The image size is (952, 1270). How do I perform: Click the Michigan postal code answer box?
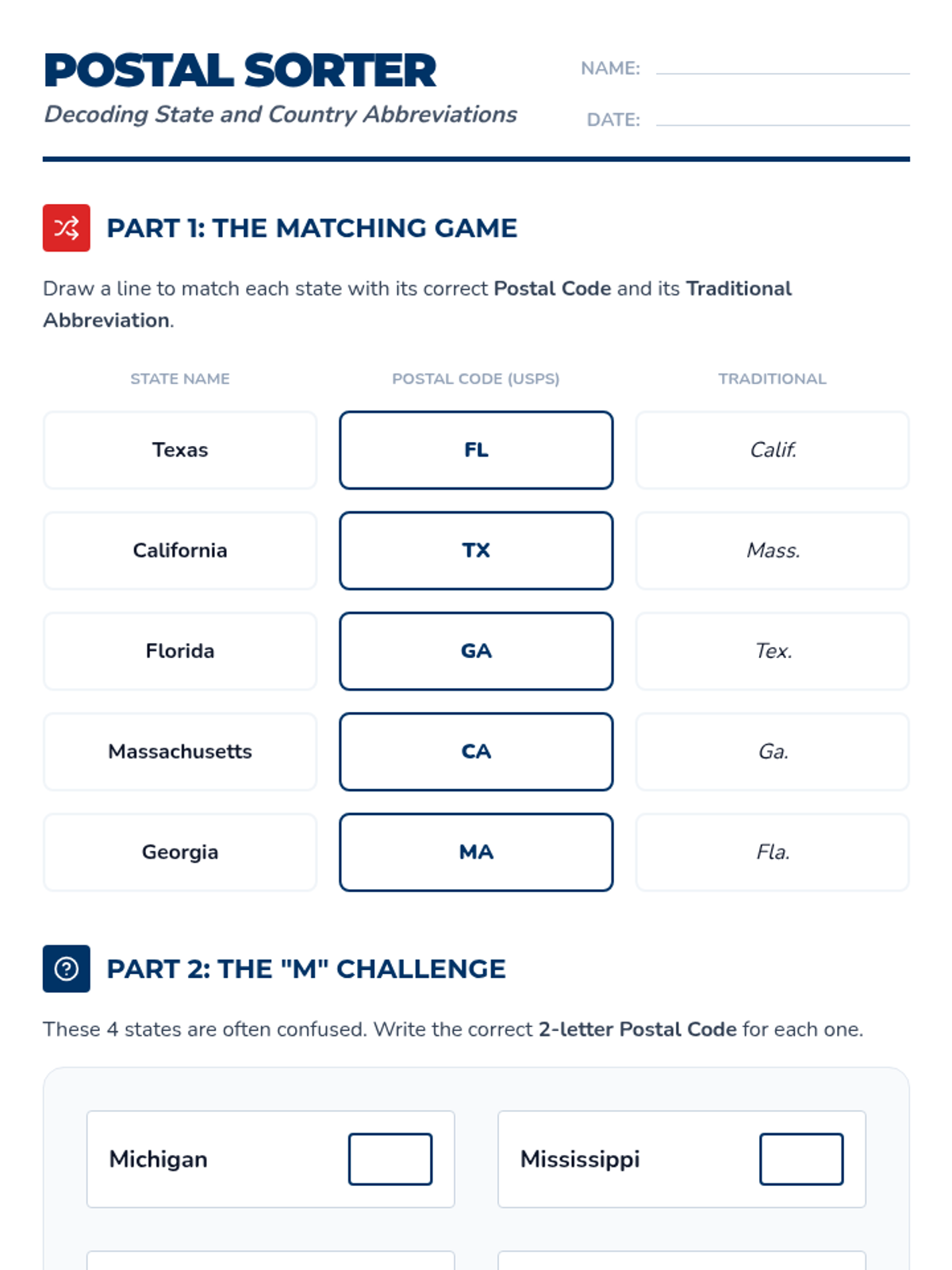pyautogui.click(x=390, y=1159)
